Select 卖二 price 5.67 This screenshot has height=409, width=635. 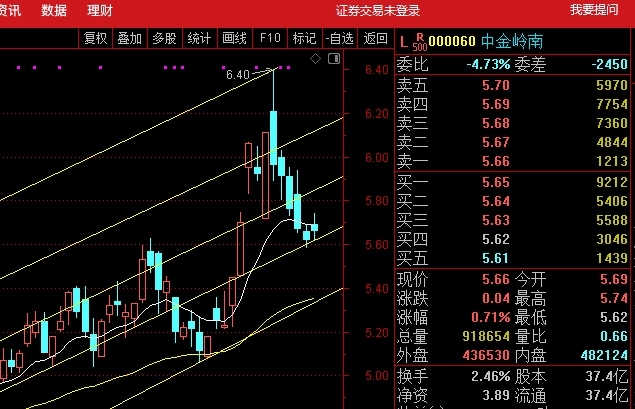click(x=496, y=143)
